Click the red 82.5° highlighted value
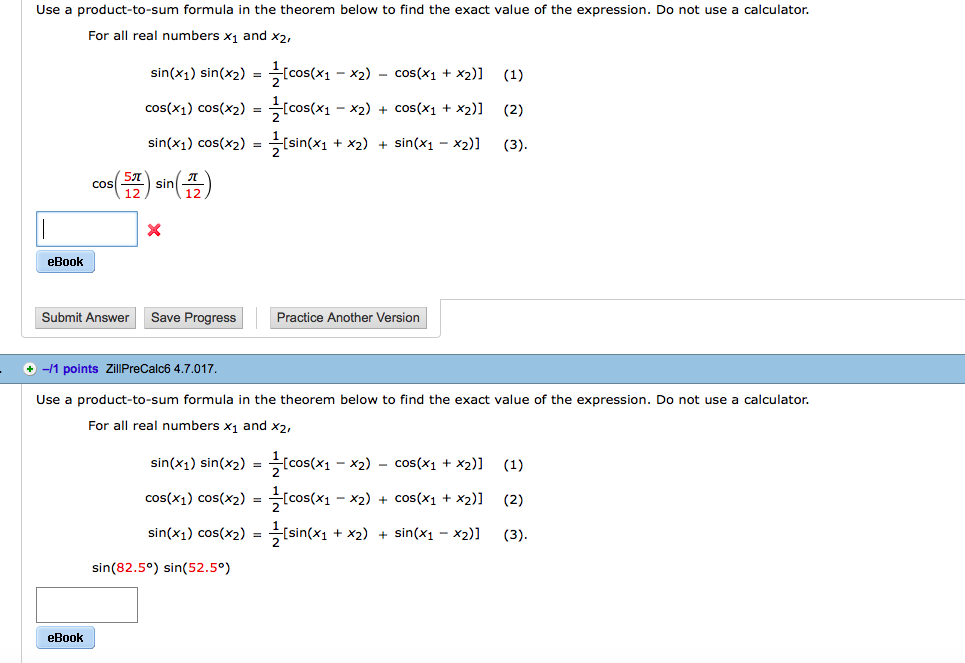This screenshot has width=965, height=663. pos(133,568)
